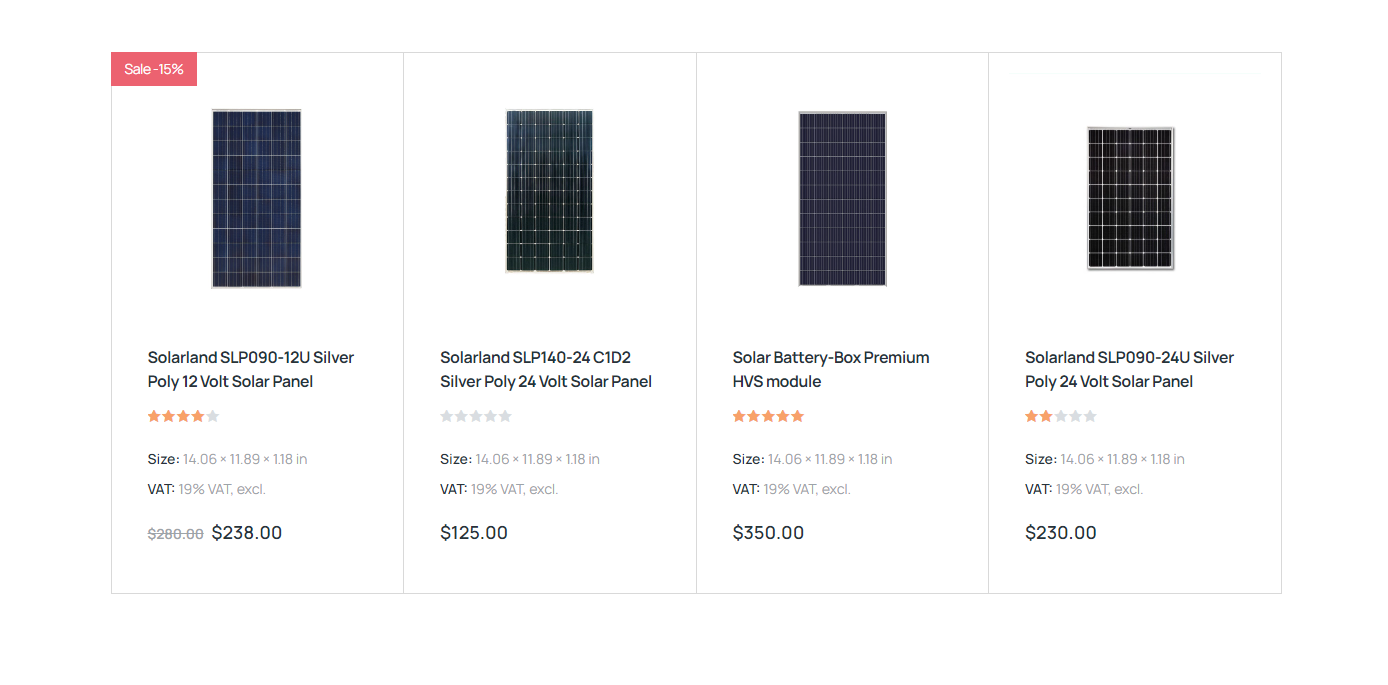Click the crossed-out $280.00 price

click(176, 534)
